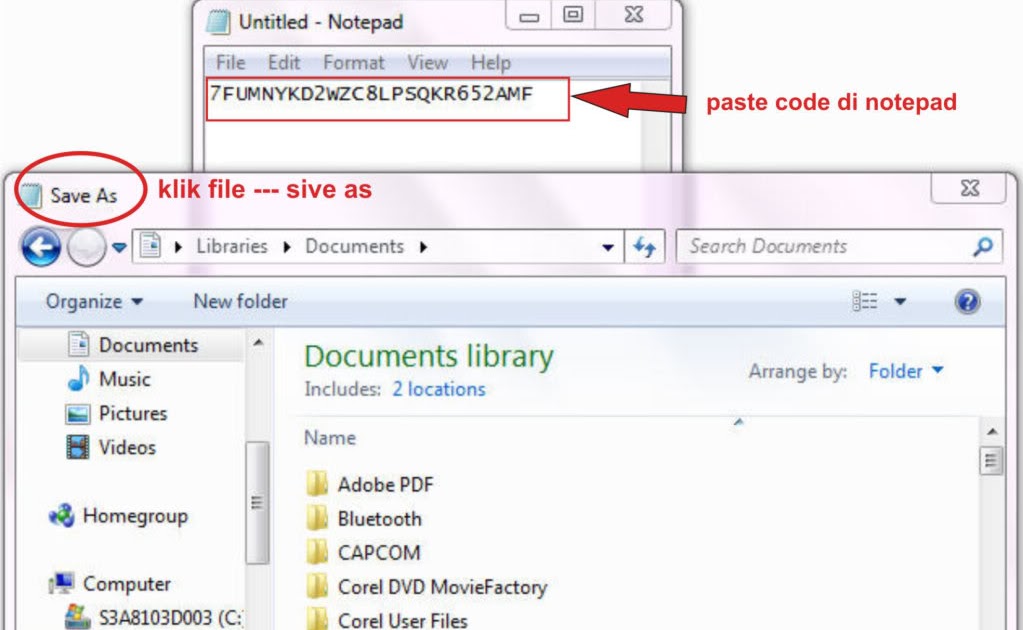This screenshot has width=1023, height=630.
Task: Click the greyed Forward navigation button
Action: (86, 247)
